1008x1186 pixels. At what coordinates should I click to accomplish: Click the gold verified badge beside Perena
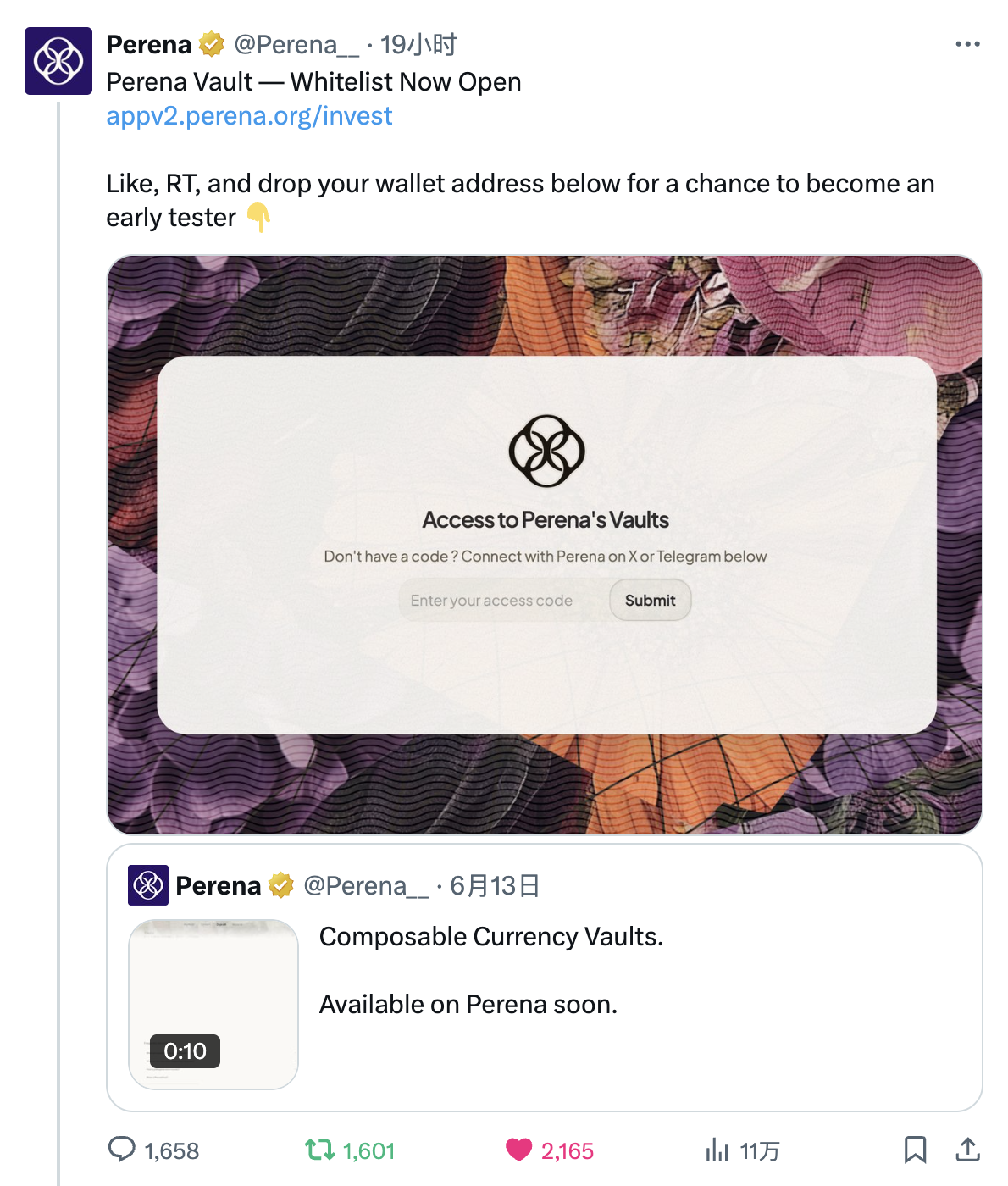tap(212, 44)
